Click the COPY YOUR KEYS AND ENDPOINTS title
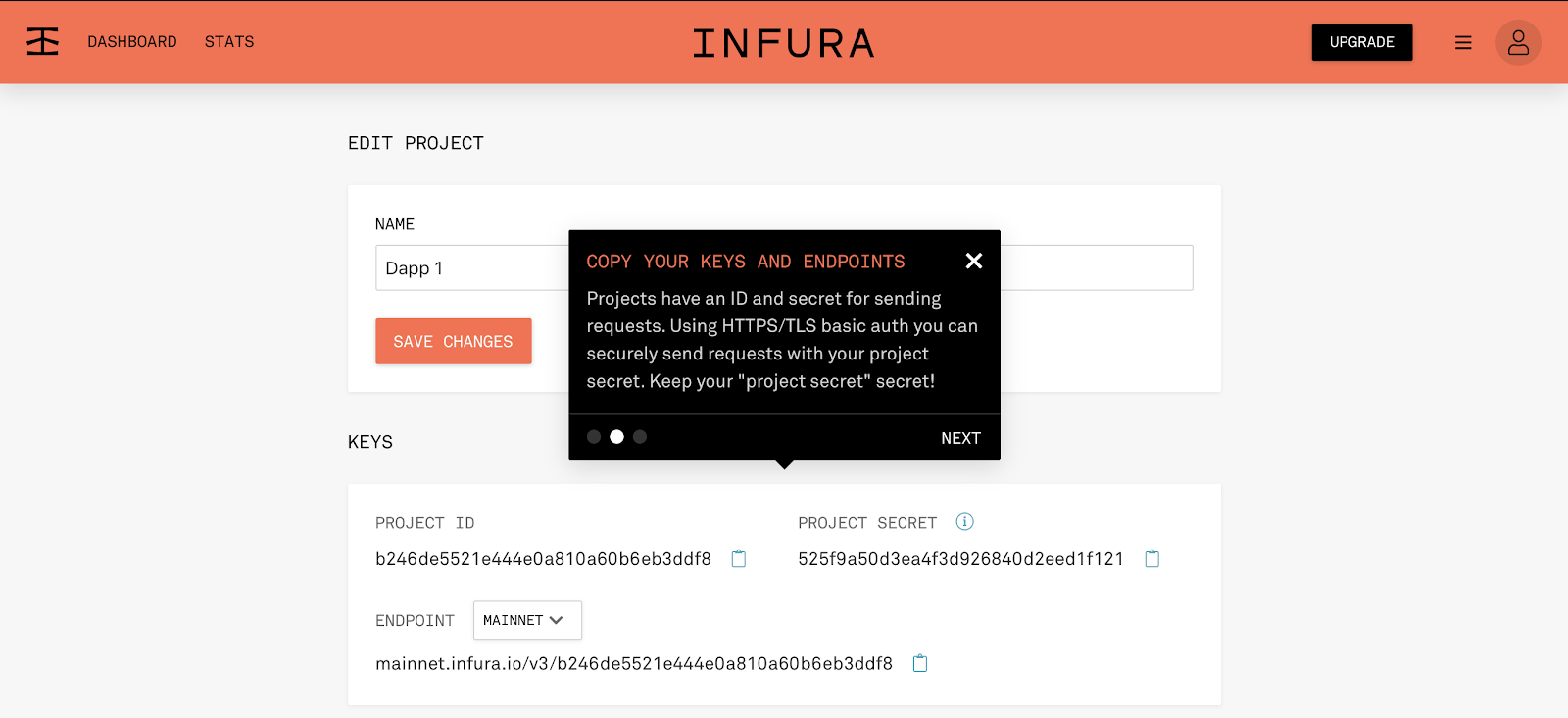Screen dimensions: 1568x718 tap(746, 262)
